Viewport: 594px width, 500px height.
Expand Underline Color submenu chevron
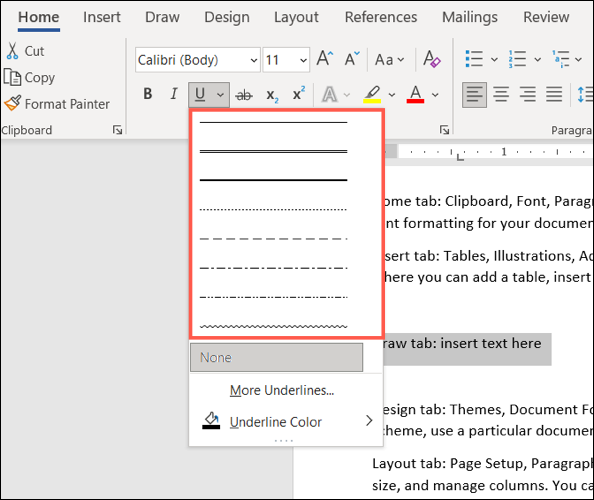[369, 420]
